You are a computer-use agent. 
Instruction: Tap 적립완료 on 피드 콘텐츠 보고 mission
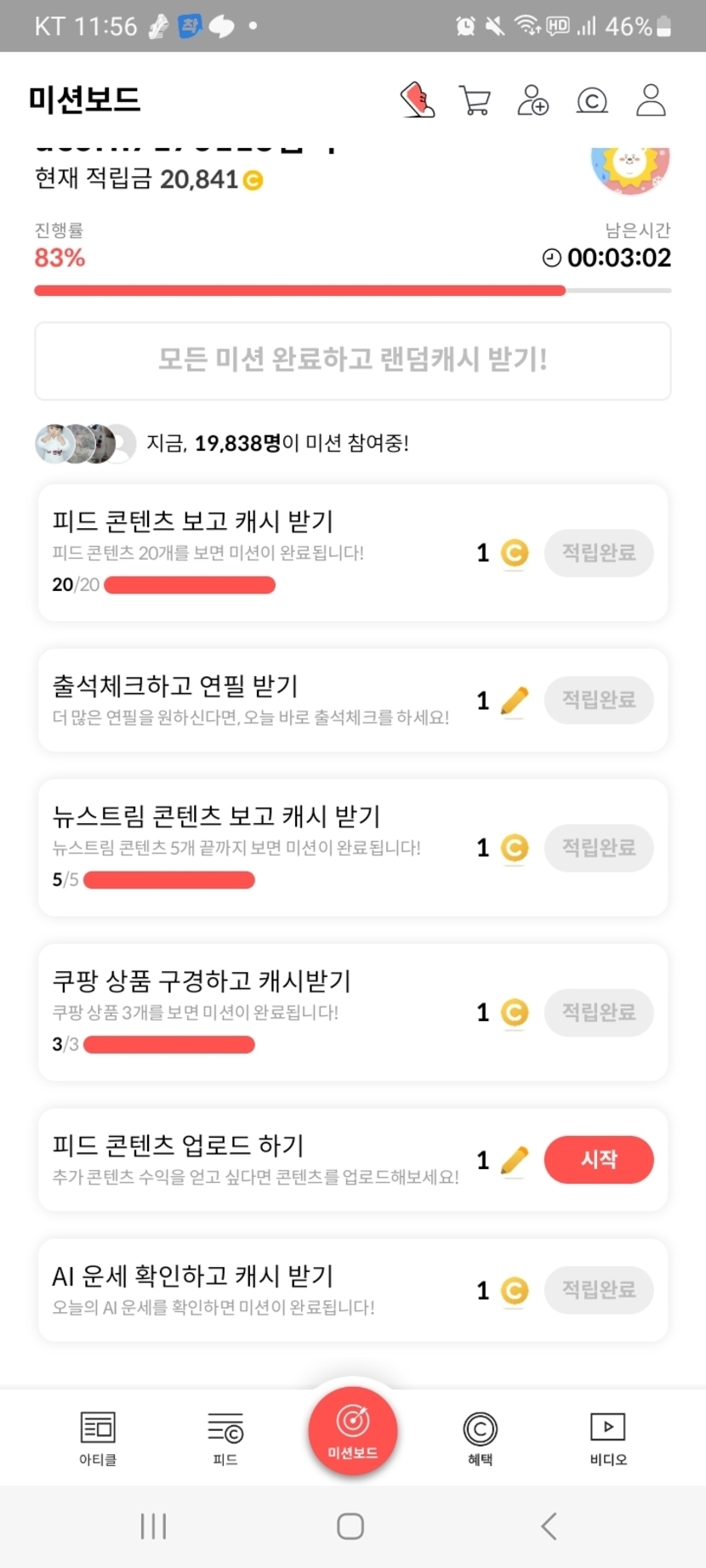(x=599, y=553)
